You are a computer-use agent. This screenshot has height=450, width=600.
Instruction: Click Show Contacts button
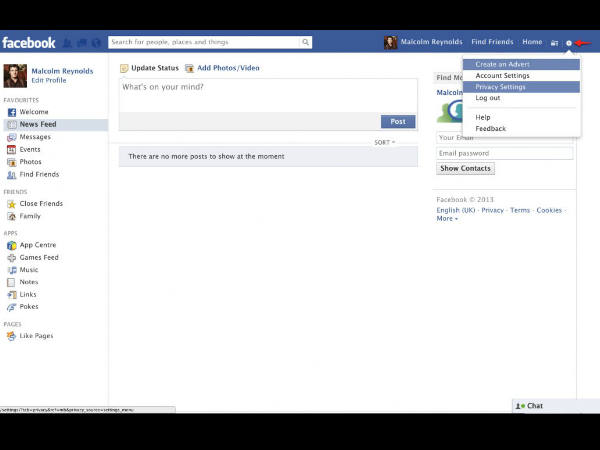tap(465, 168)
